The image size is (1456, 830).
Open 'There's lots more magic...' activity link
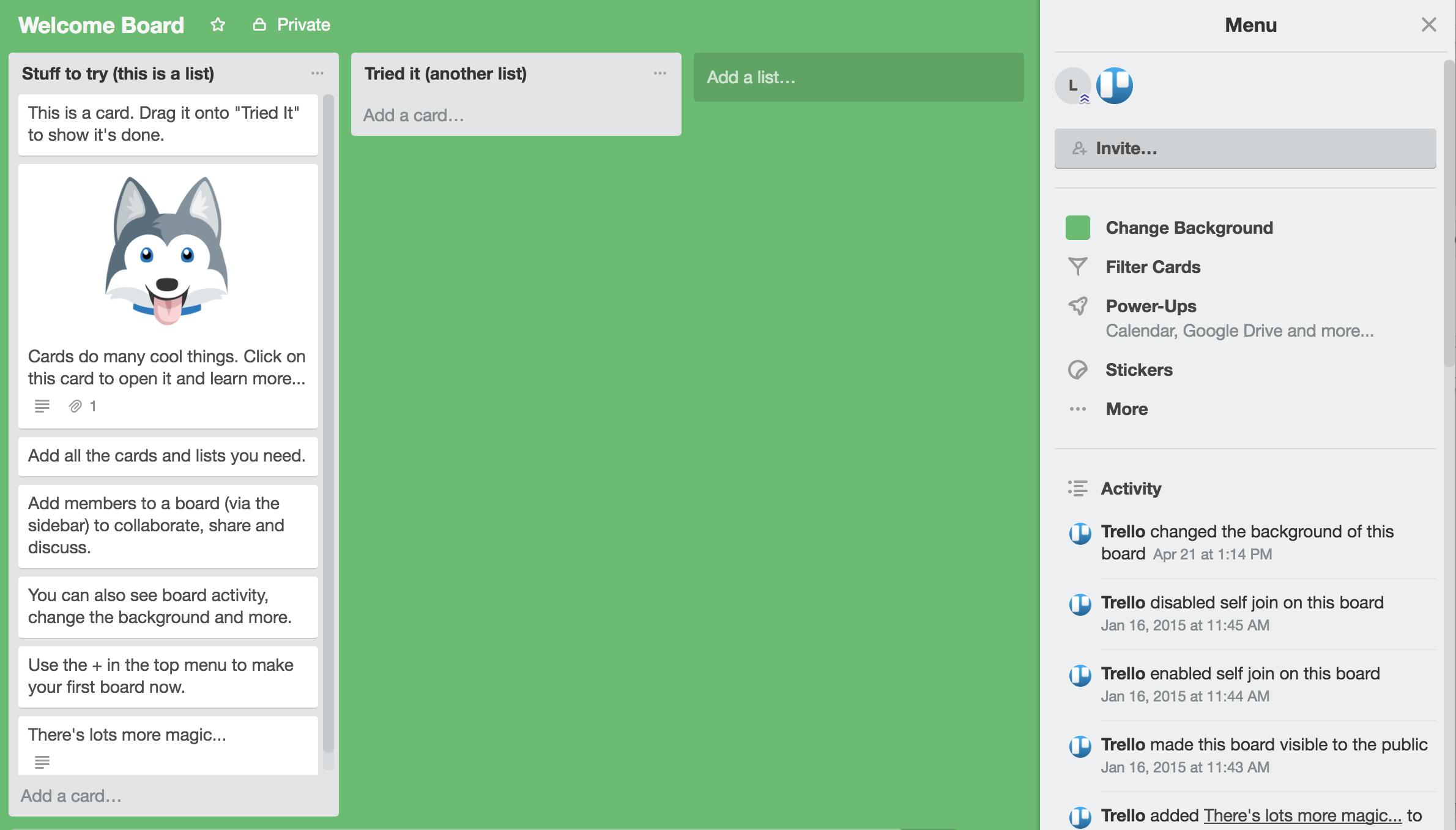pos(1302,815)
